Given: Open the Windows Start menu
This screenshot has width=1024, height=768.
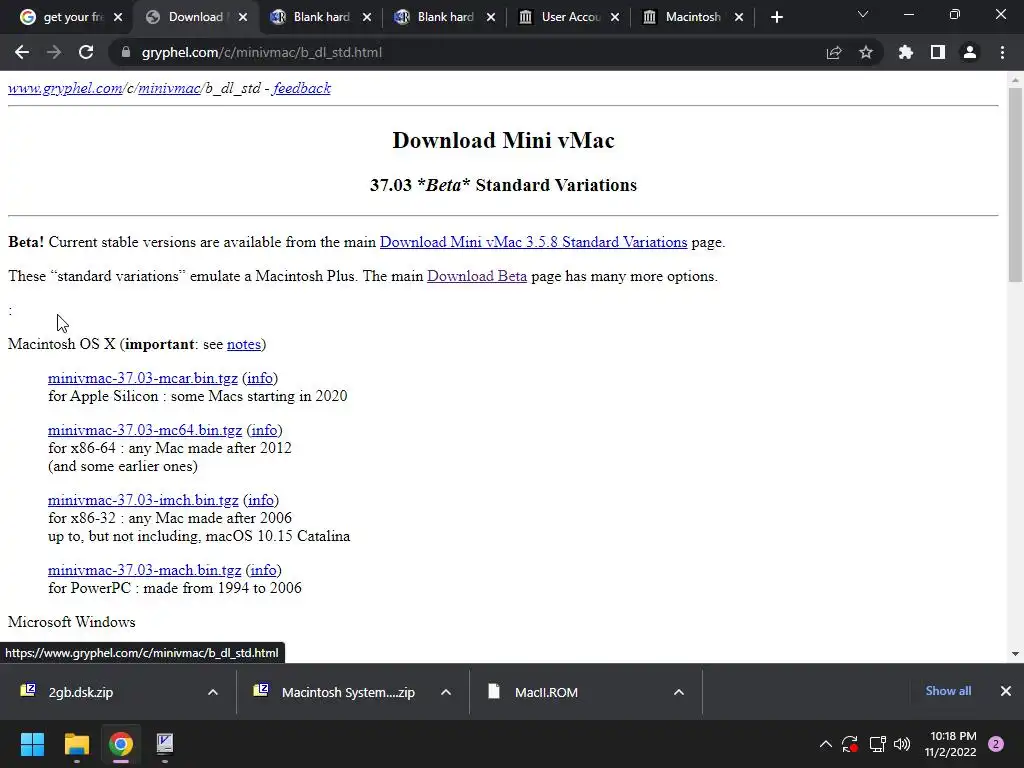Looking at the screenshot, I should tap(32, 744).
